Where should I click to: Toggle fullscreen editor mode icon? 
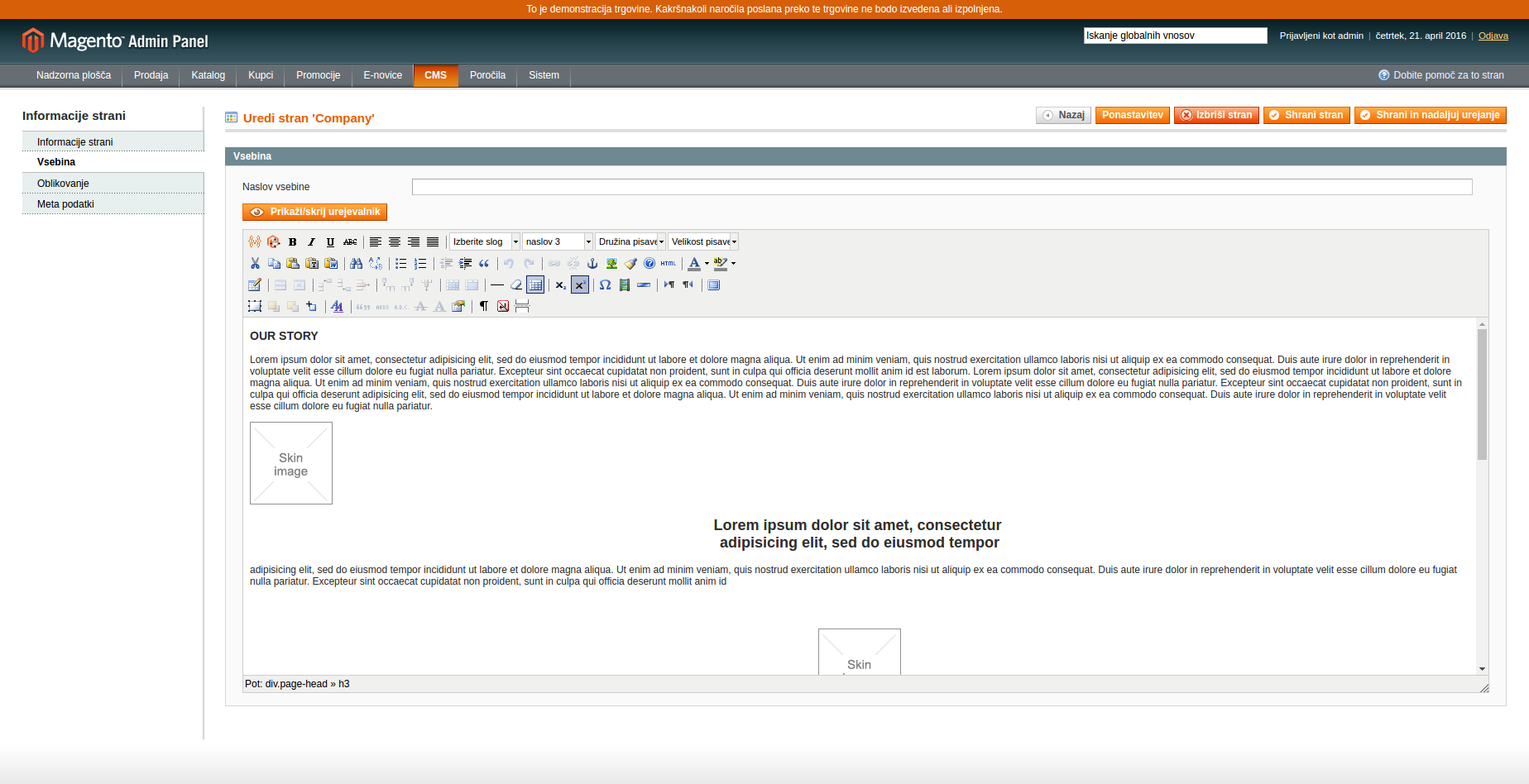(714, 284)
